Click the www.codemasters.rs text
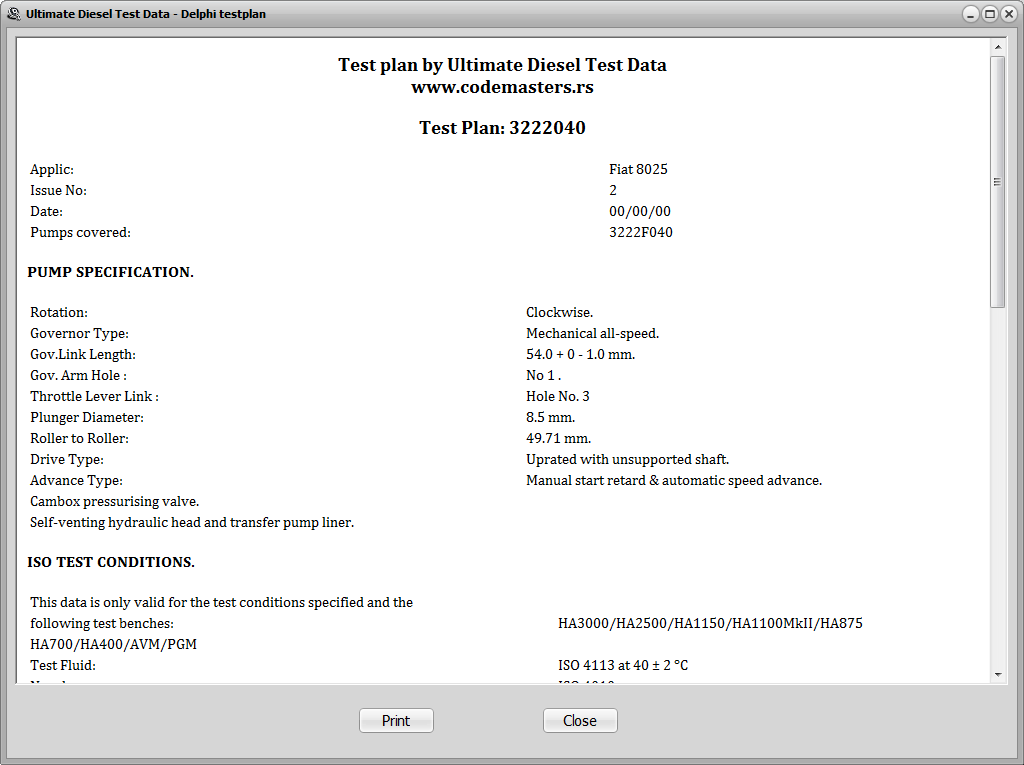The width and height of the screenshot is (1024, 765). tap(502, 87)
